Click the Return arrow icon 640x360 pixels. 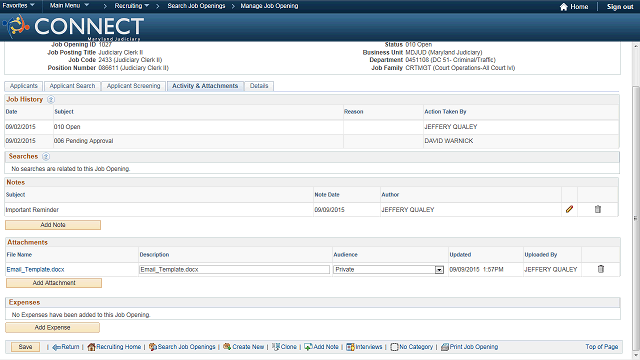point(56,347)
